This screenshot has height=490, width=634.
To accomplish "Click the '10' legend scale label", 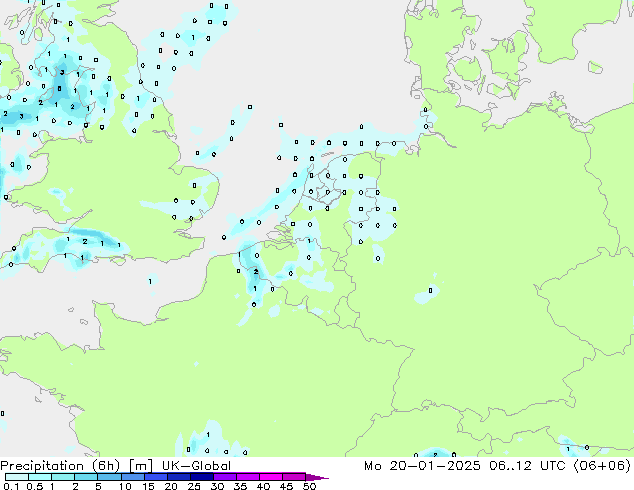I will coord(125,486).
